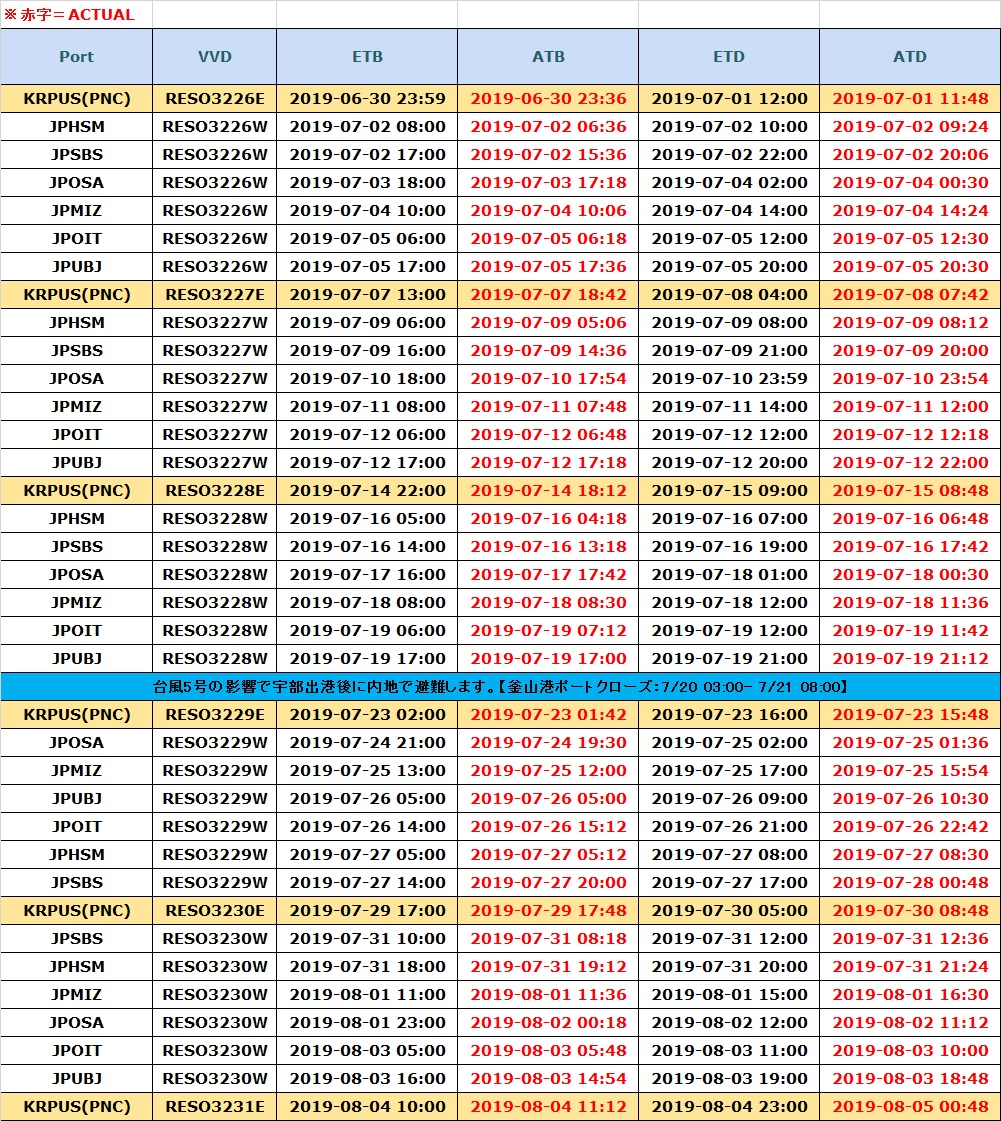Select ATD cell 2019-07-09 20:00
Viewport: 1001px width, 1121px height.
click(909, 350)
